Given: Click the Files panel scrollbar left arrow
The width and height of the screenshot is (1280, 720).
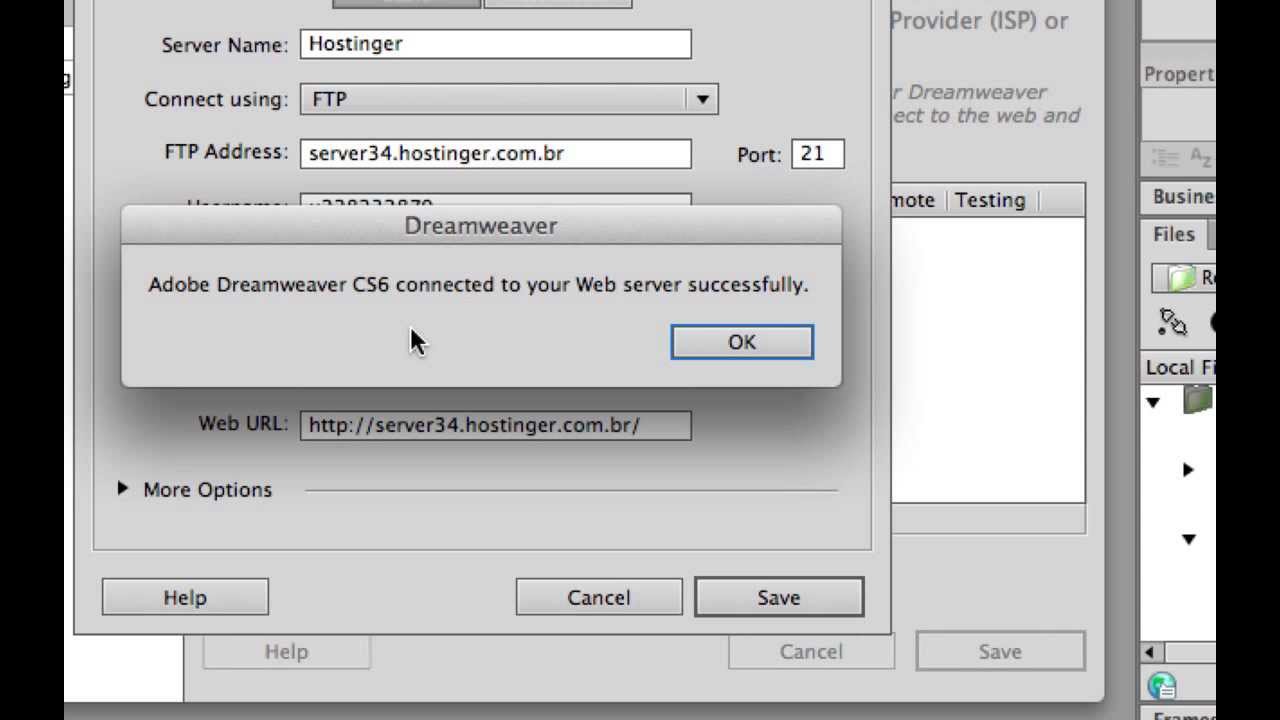Looking at the screenshot, I should (1150, 652).
